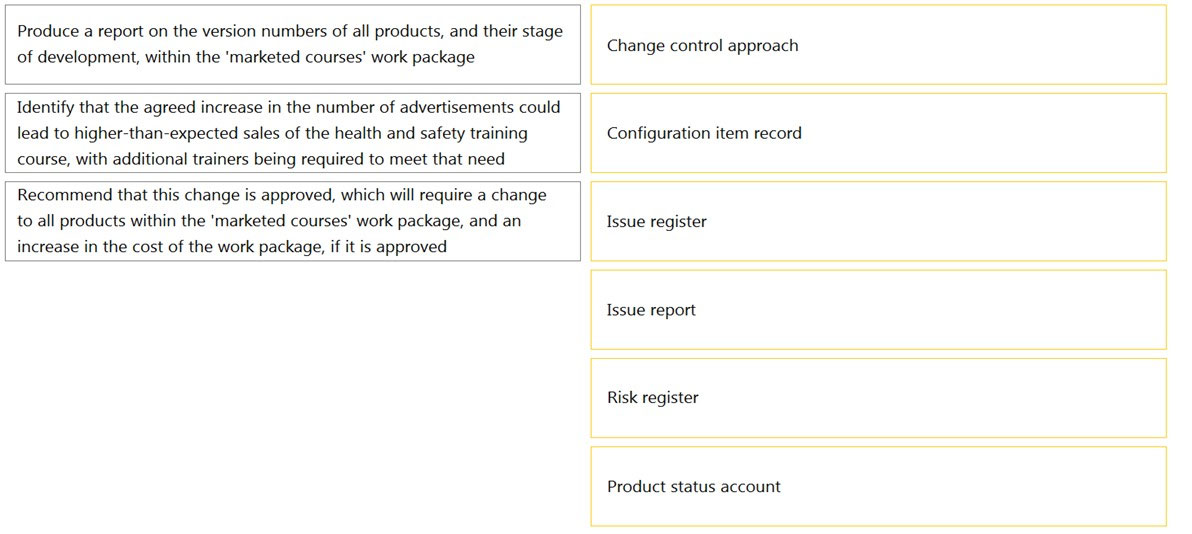Click the 'Risk register' label text
Image resolution: width=1192 pixels, height=534 pixels.
pos(652,398)
